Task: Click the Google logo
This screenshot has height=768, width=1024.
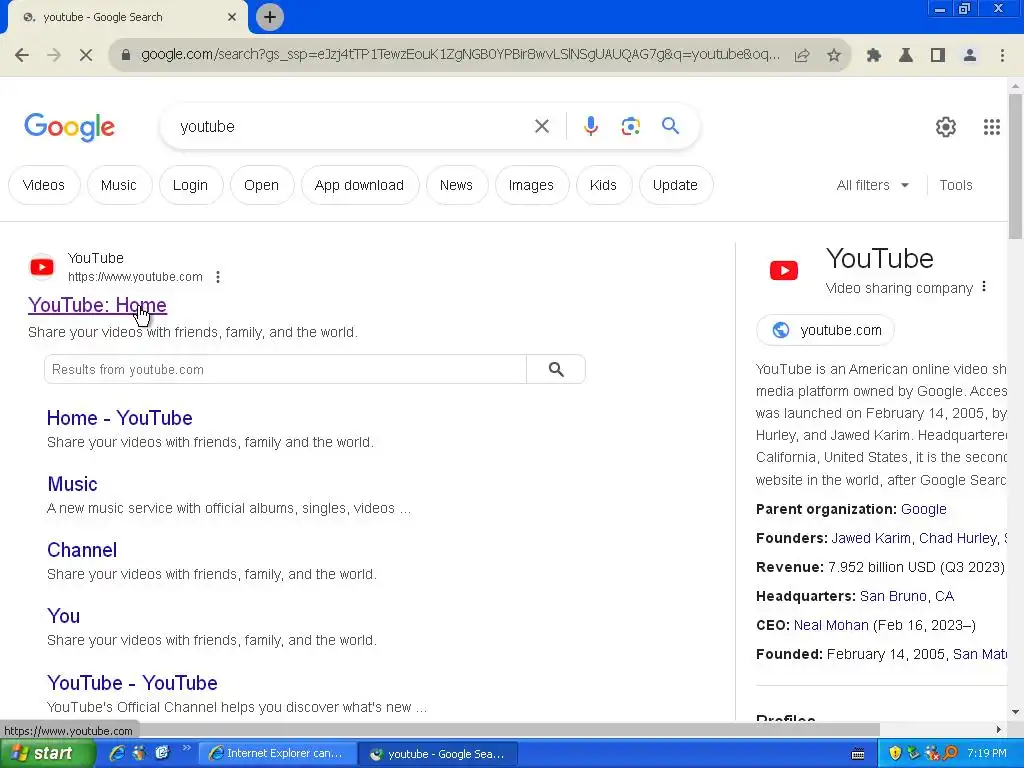Action: tap(69, 127)
